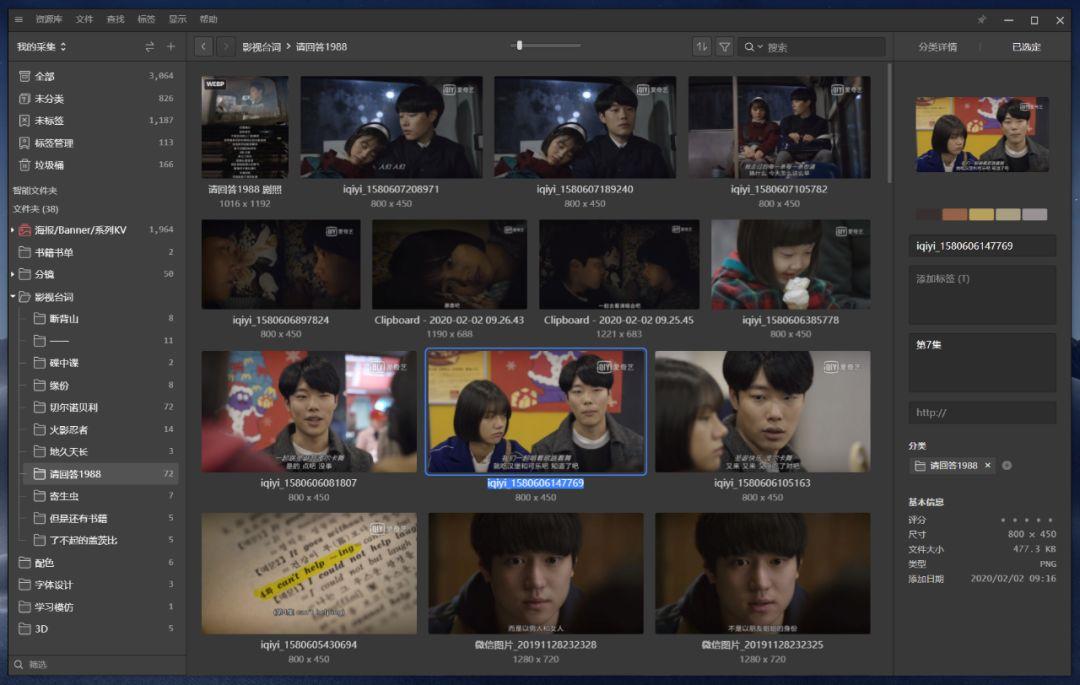Click 影视台词 in the breadcrumb
The height and width of the screenshot is (685, 1080).
[x=262, y=47]
